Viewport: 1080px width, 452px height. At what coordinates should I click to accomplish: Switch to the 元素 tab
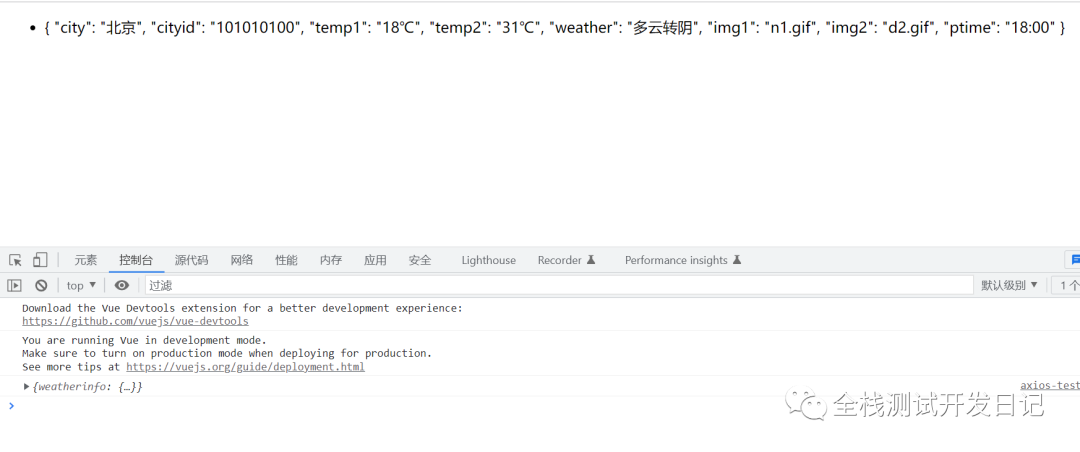[x=86, y=260]
